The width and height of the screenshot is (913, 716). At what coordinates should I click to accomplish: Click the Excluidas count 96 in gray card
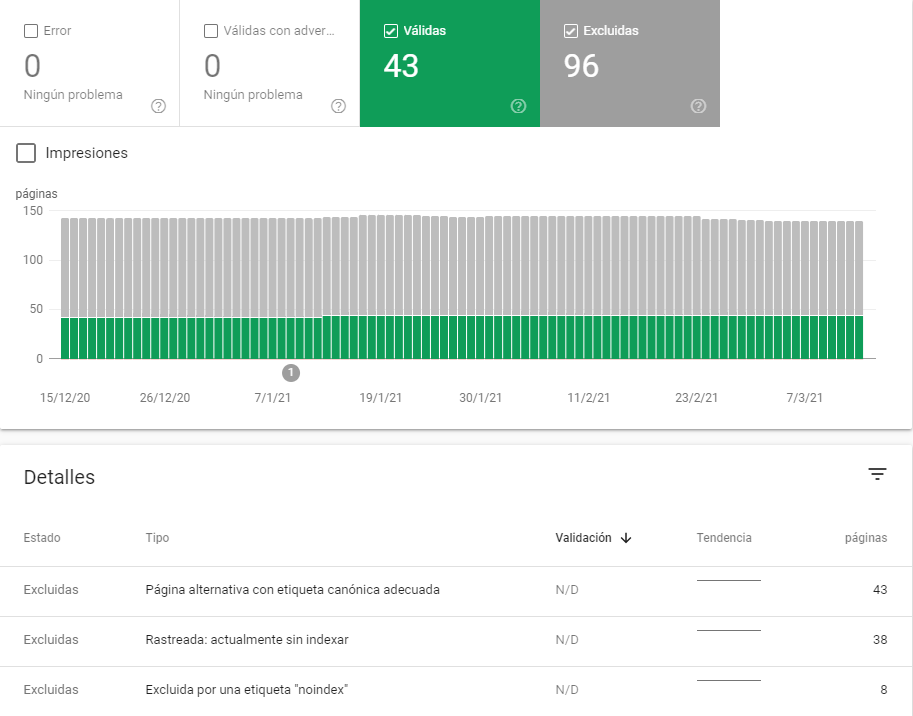tap(581, 66)
